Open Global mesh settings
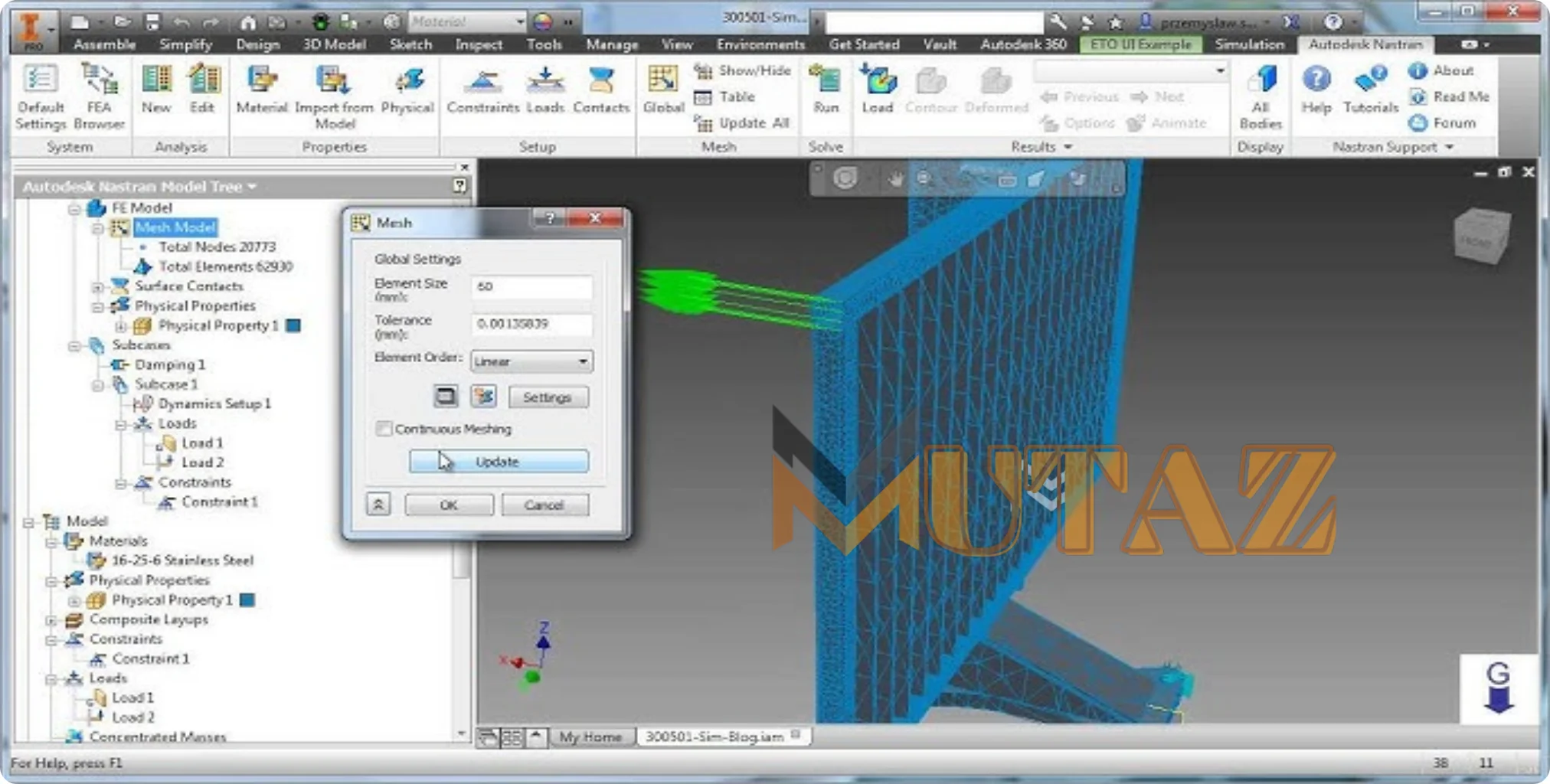 point(663,89)
